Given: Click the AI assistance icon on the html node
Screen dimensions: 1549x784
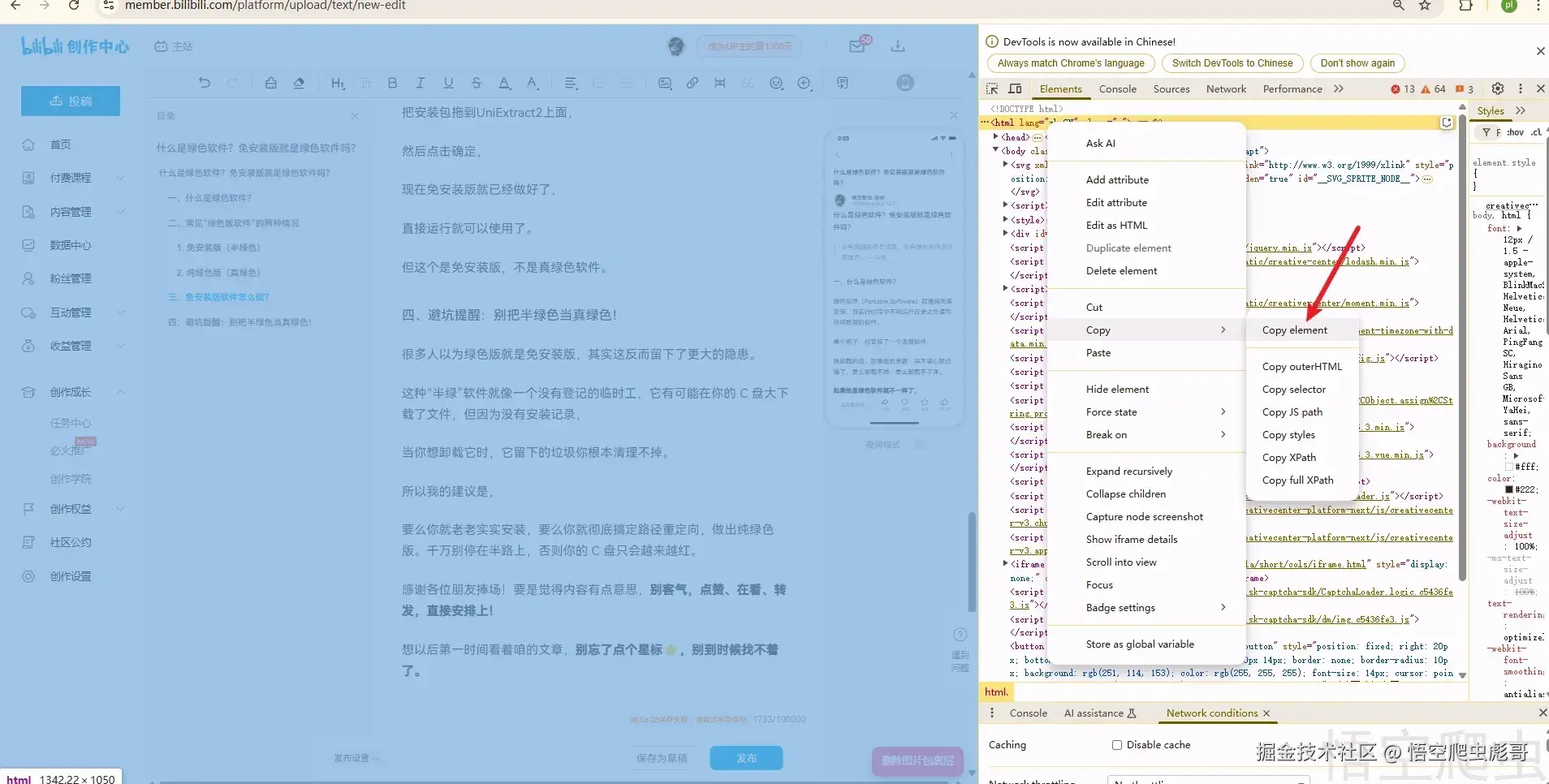Looking at the screenshot, I should click(1447, 123).
